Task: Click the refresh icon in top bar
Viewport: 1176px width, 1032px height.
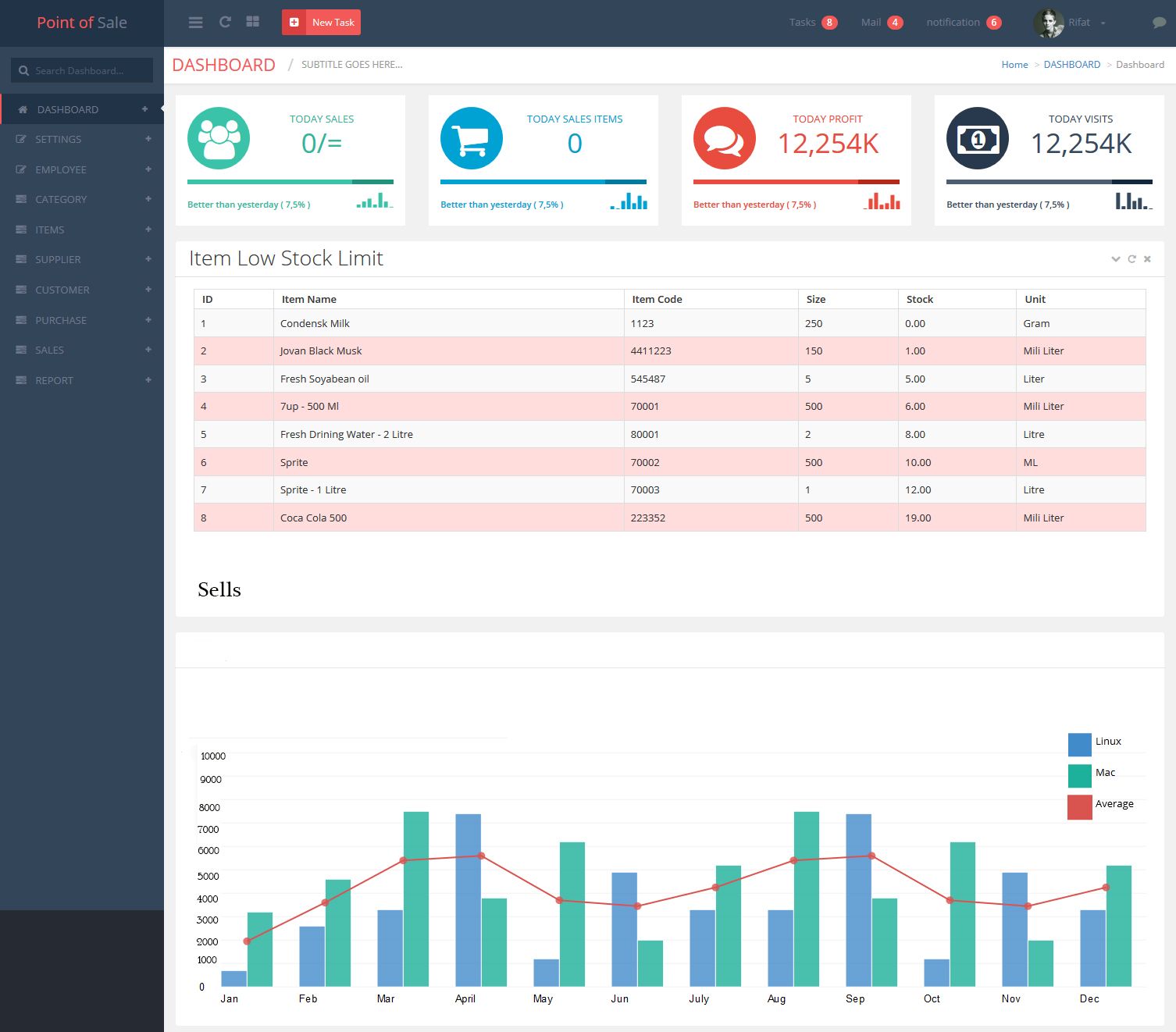Action: (225, 23)
